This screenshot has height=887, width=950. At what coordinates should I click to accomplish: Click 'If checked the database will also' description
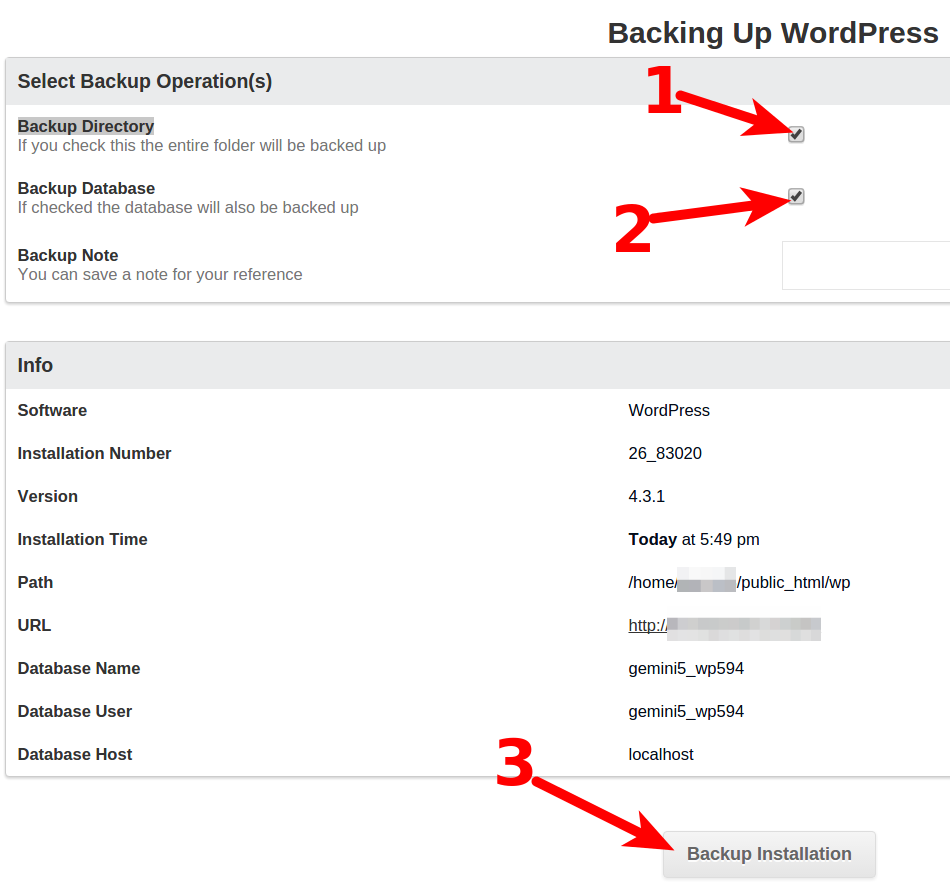[x=188, y=207]
